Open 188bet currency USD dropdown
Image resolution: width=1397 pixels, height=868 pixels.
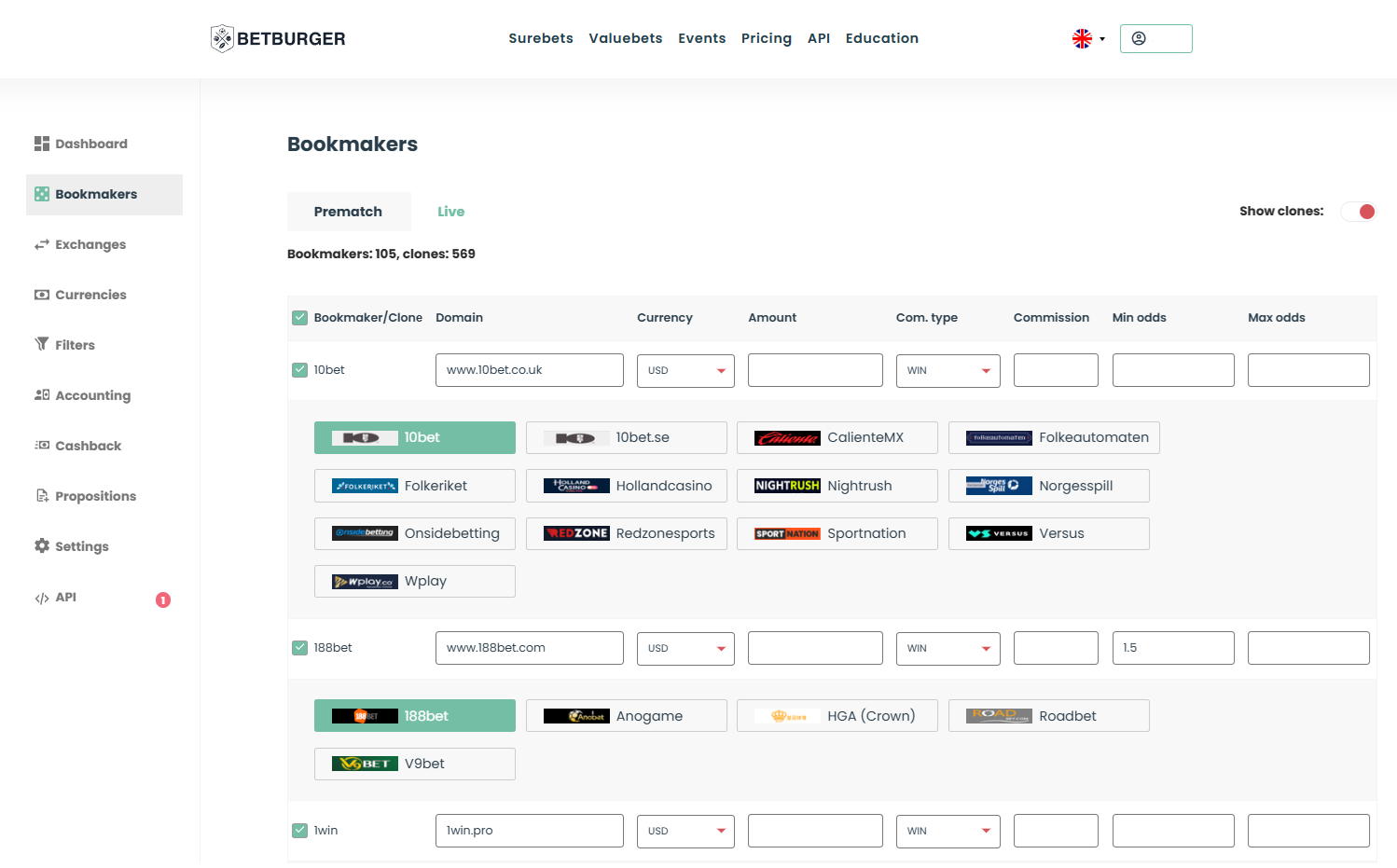[x=685, y=648]
